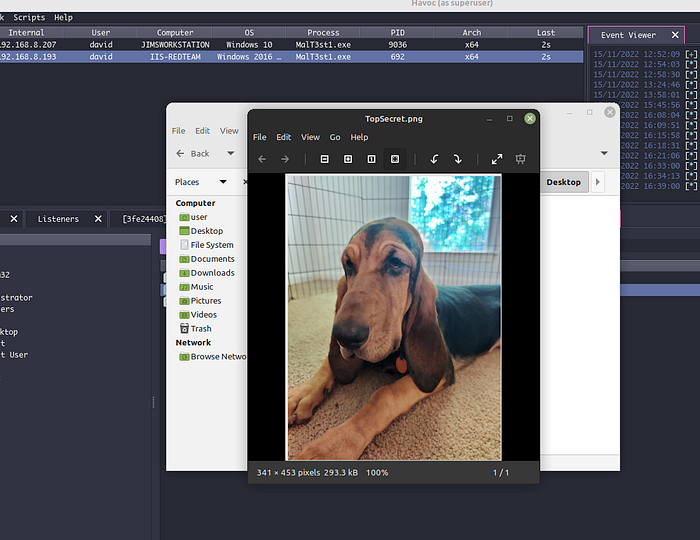Enter fullscreen mode in image viewer
Viewport: 700px width, 540px height.
[497, 159]
